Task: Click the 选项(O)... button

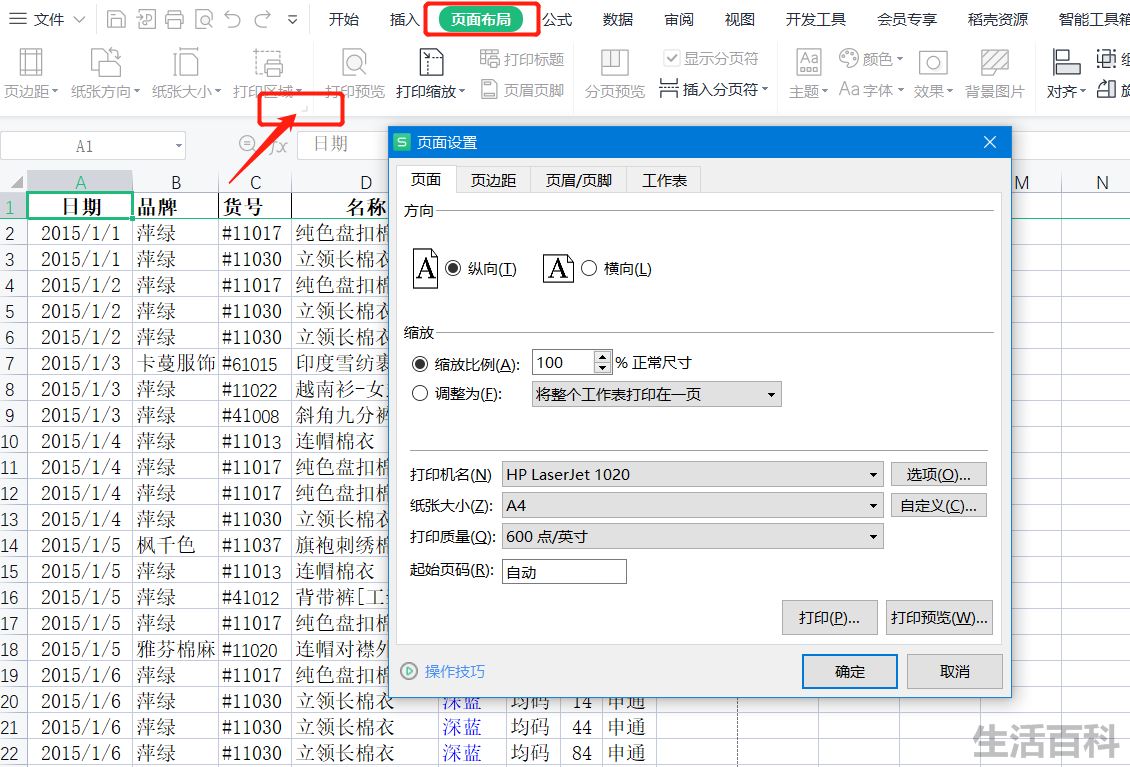Action: click(938, 474)
